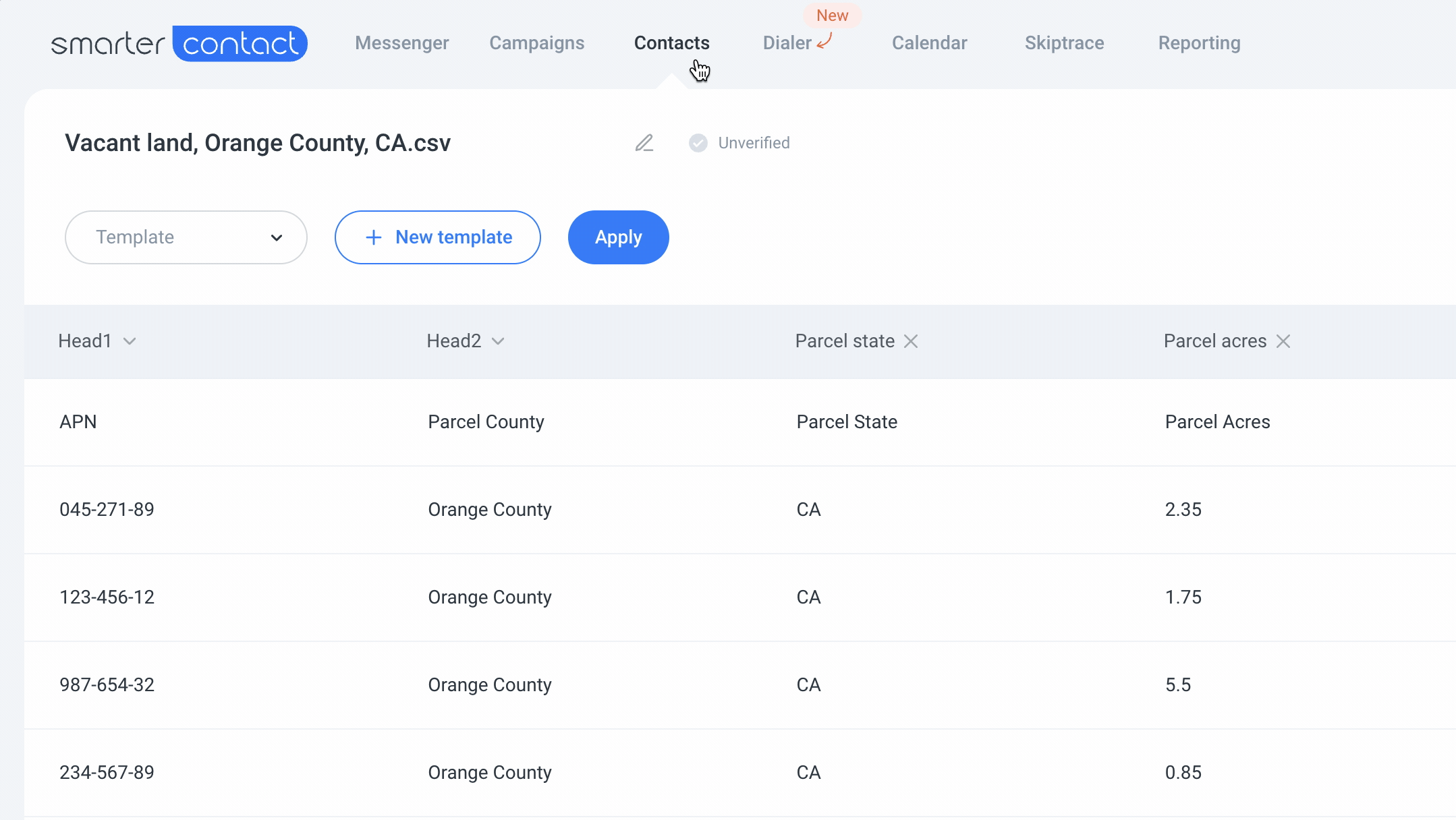This screenshot has width=1456, height=820.
Task: Open the Template dropdown
Action: (186, 237)
